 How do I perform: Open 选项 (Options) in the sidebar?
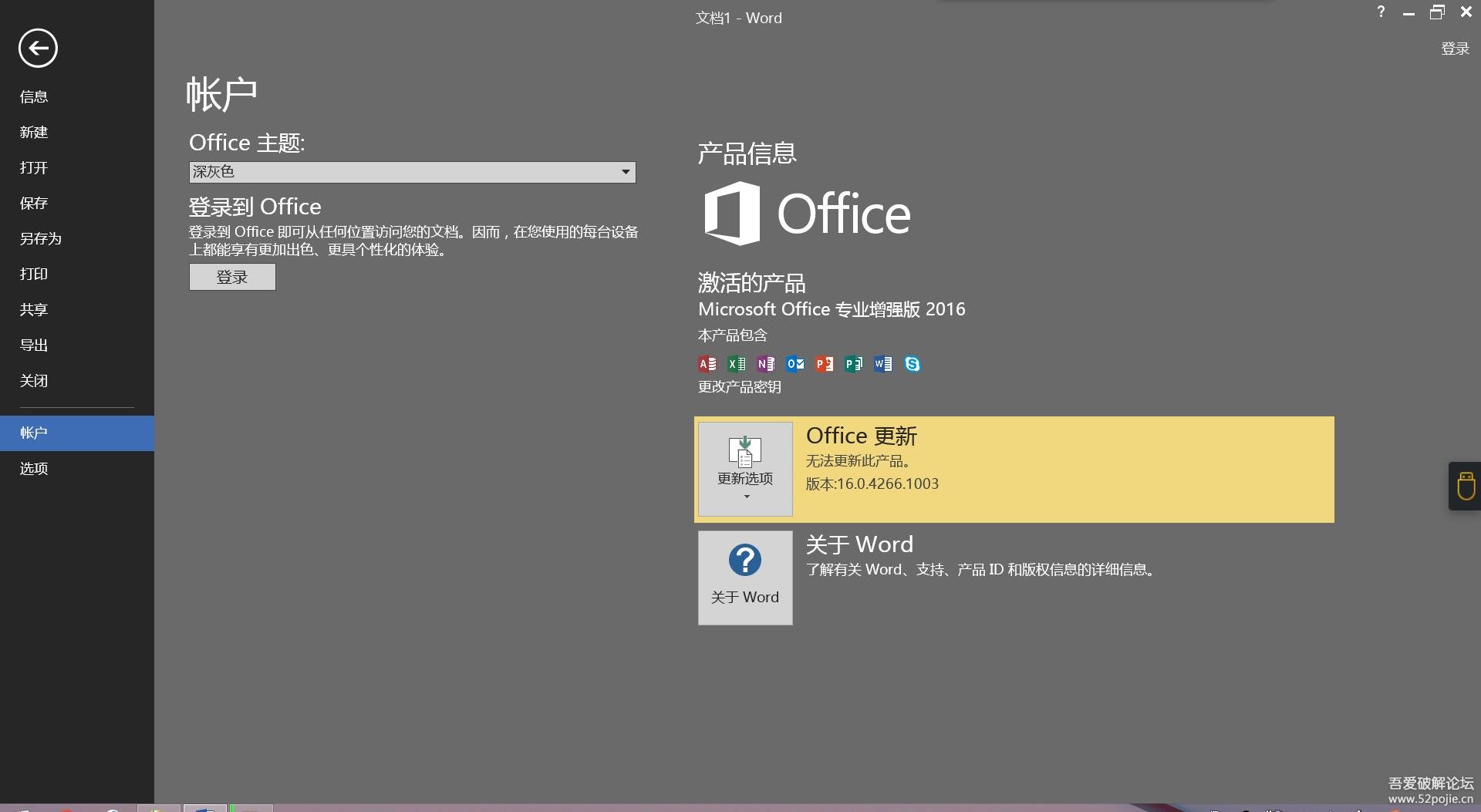click(x=77, y=468)
